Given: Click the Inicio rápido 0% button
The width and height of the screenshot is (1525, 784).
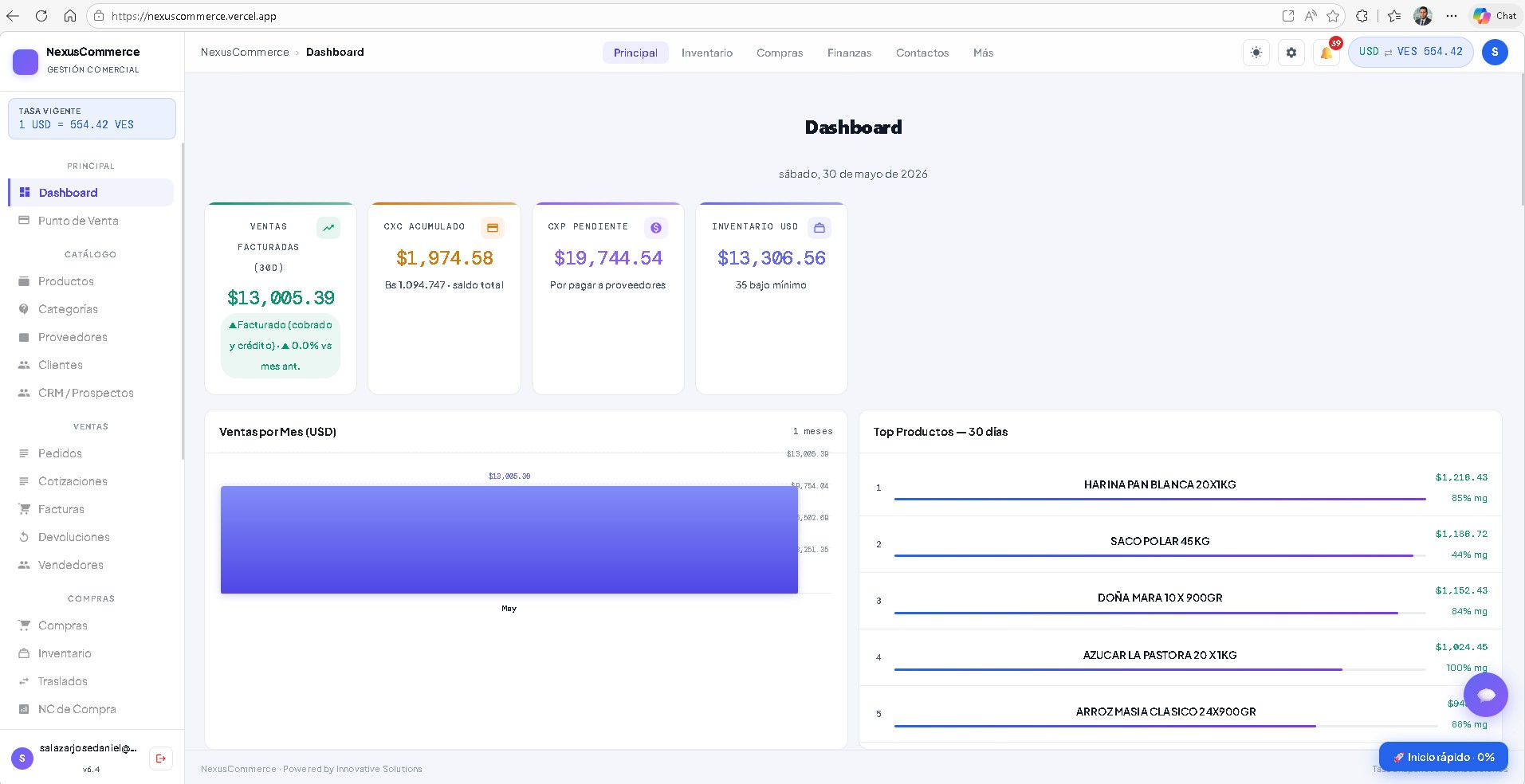Looking at the screenshot, I should coord(1444,757).
